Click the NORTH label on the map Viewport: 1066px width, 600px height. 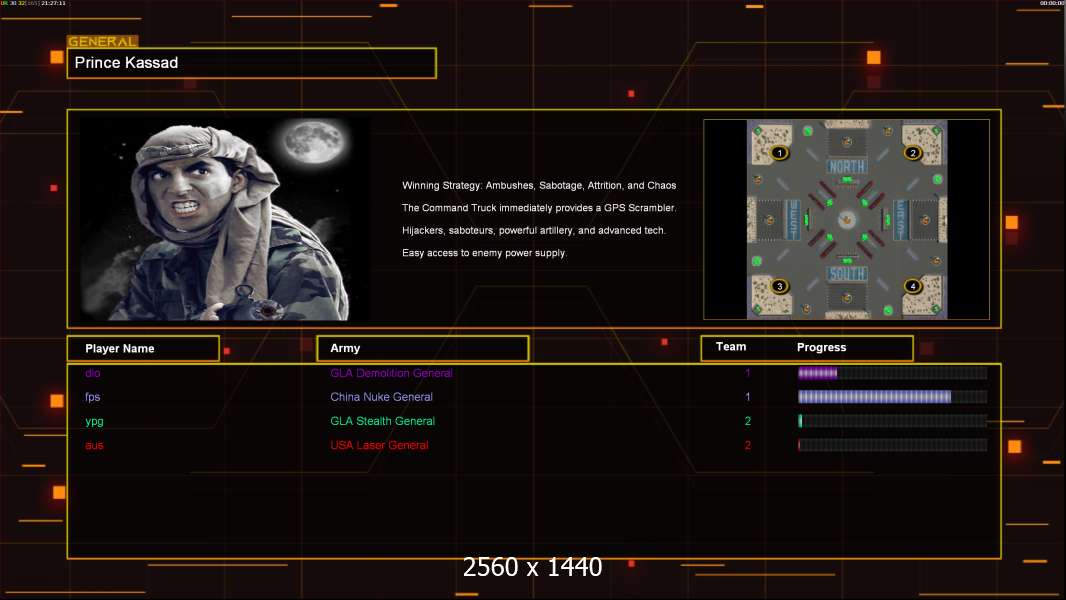(x=846, y=166)
